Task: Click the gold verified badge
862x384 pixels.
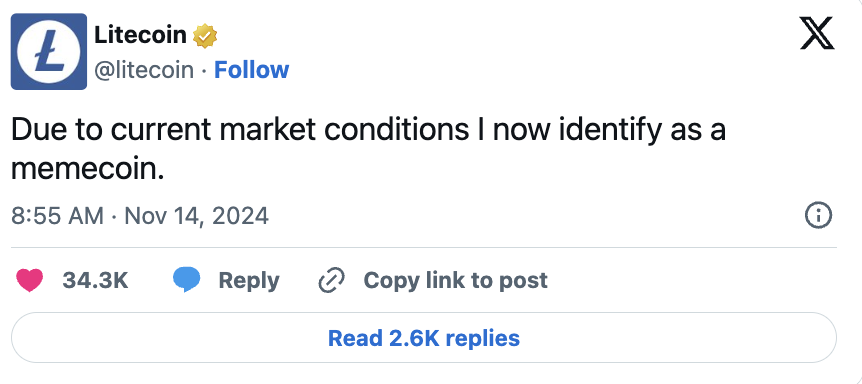Action: point(206,36)
